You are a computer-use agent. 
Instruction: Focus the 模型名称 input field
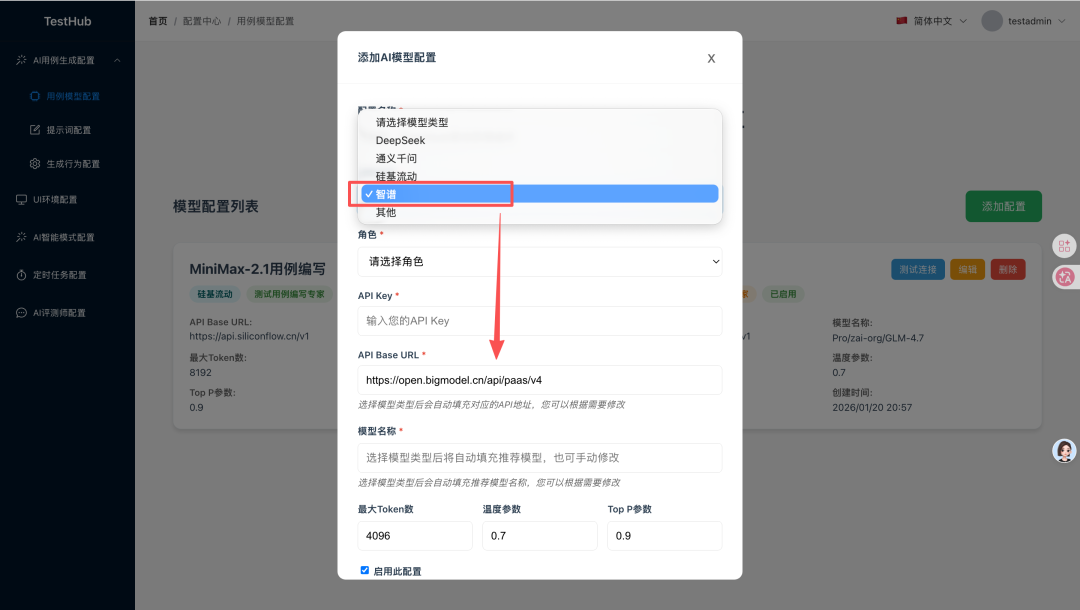[x=539, y=458]
